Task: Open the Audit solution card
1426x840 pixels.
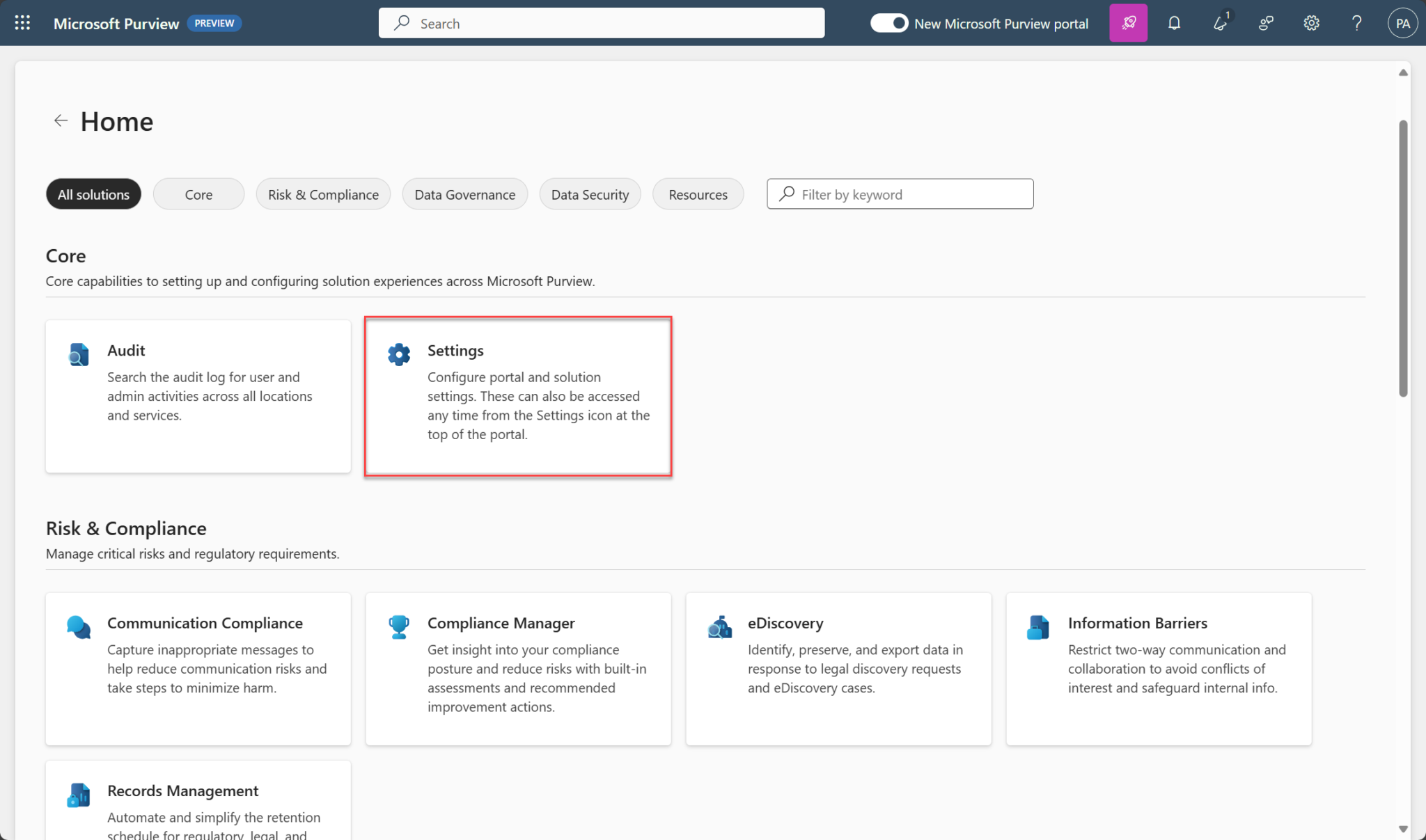Action: (198, 396)
